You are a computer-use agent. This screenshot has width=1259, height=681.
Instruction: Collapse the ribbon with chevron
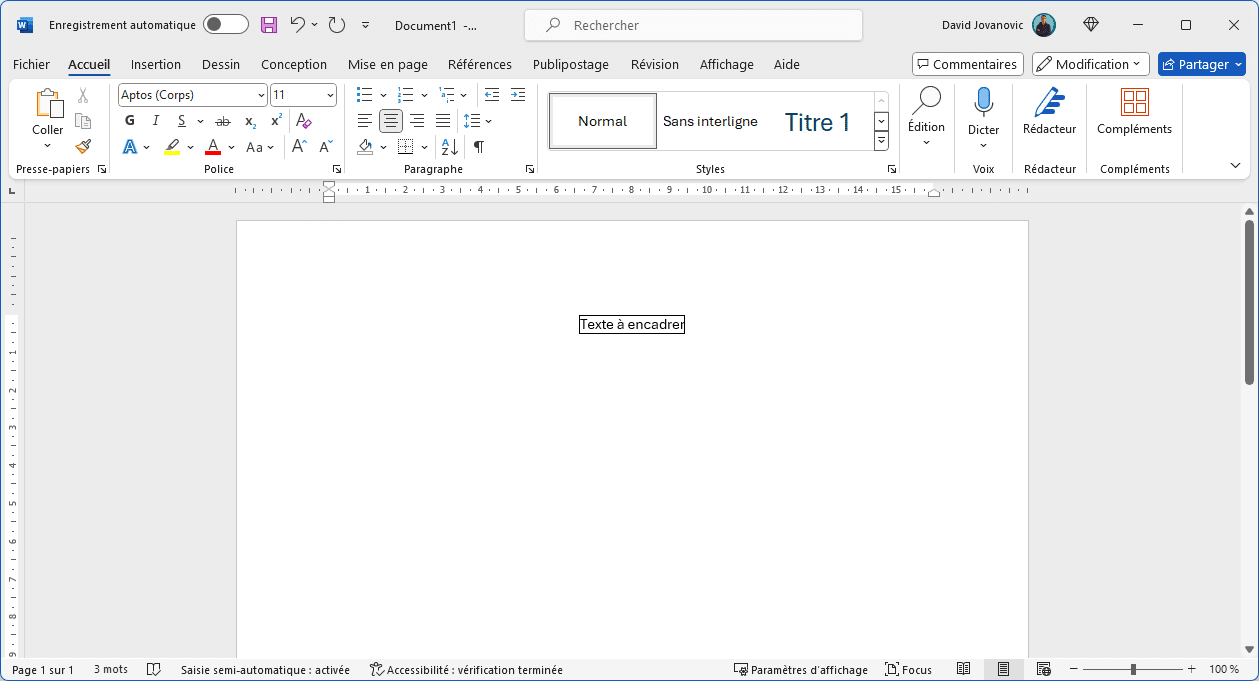(1235, 165)
